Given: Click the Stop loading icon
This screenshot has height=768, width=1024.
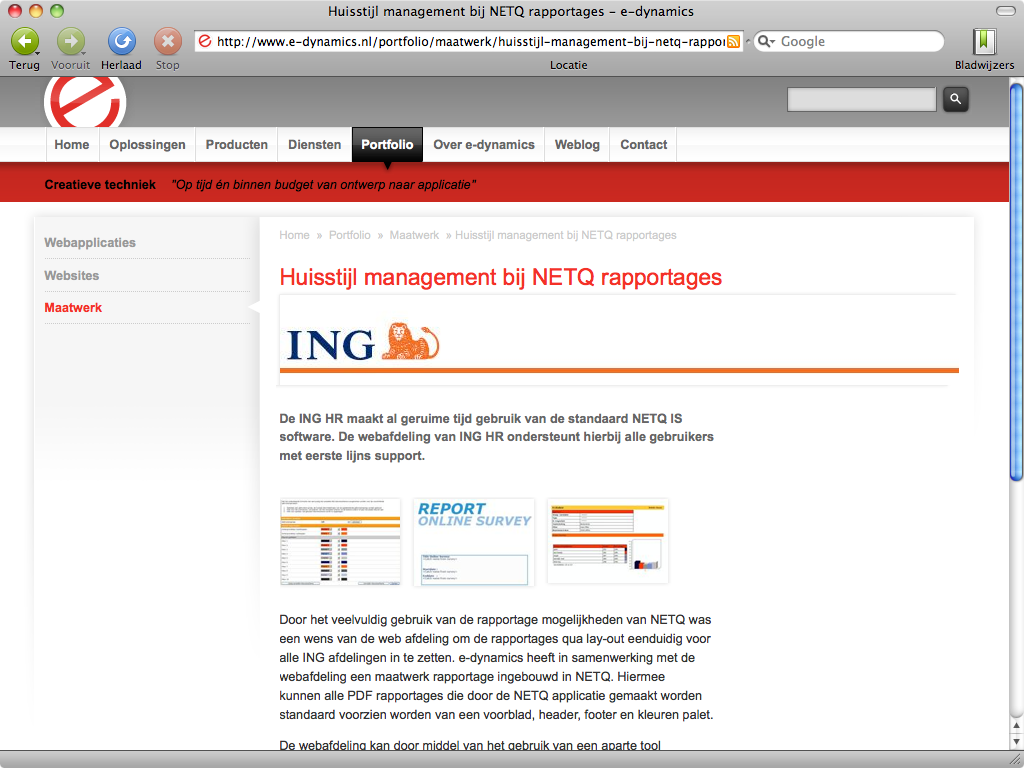Looking at the screenshot, I should point(168,42).
